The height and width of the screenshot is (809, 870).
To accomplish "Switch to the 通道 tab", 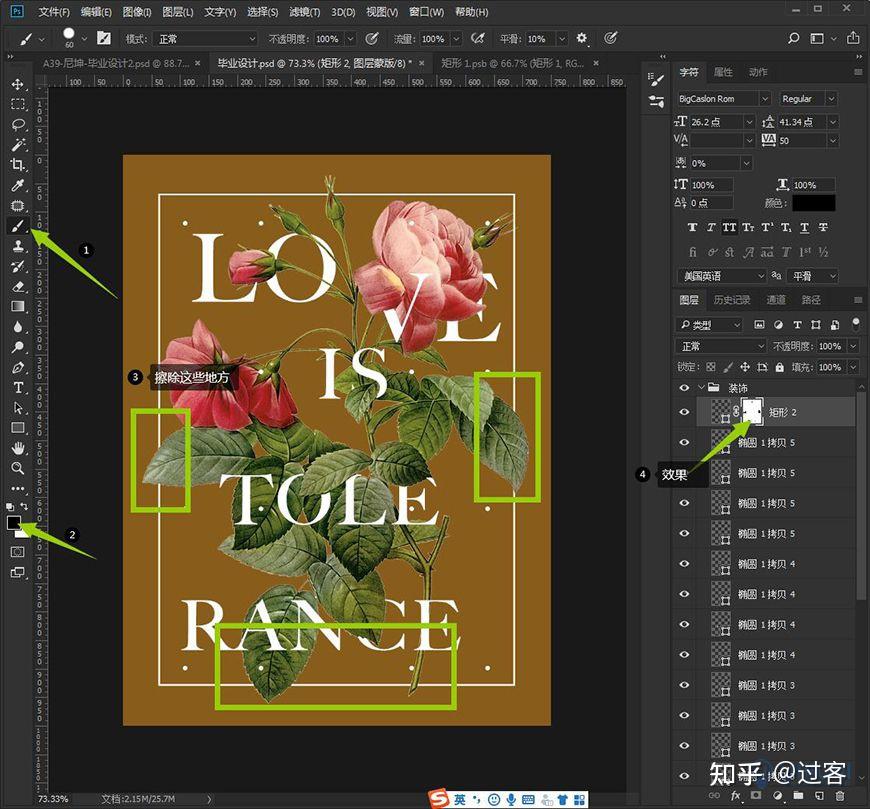I will point(776,300).
